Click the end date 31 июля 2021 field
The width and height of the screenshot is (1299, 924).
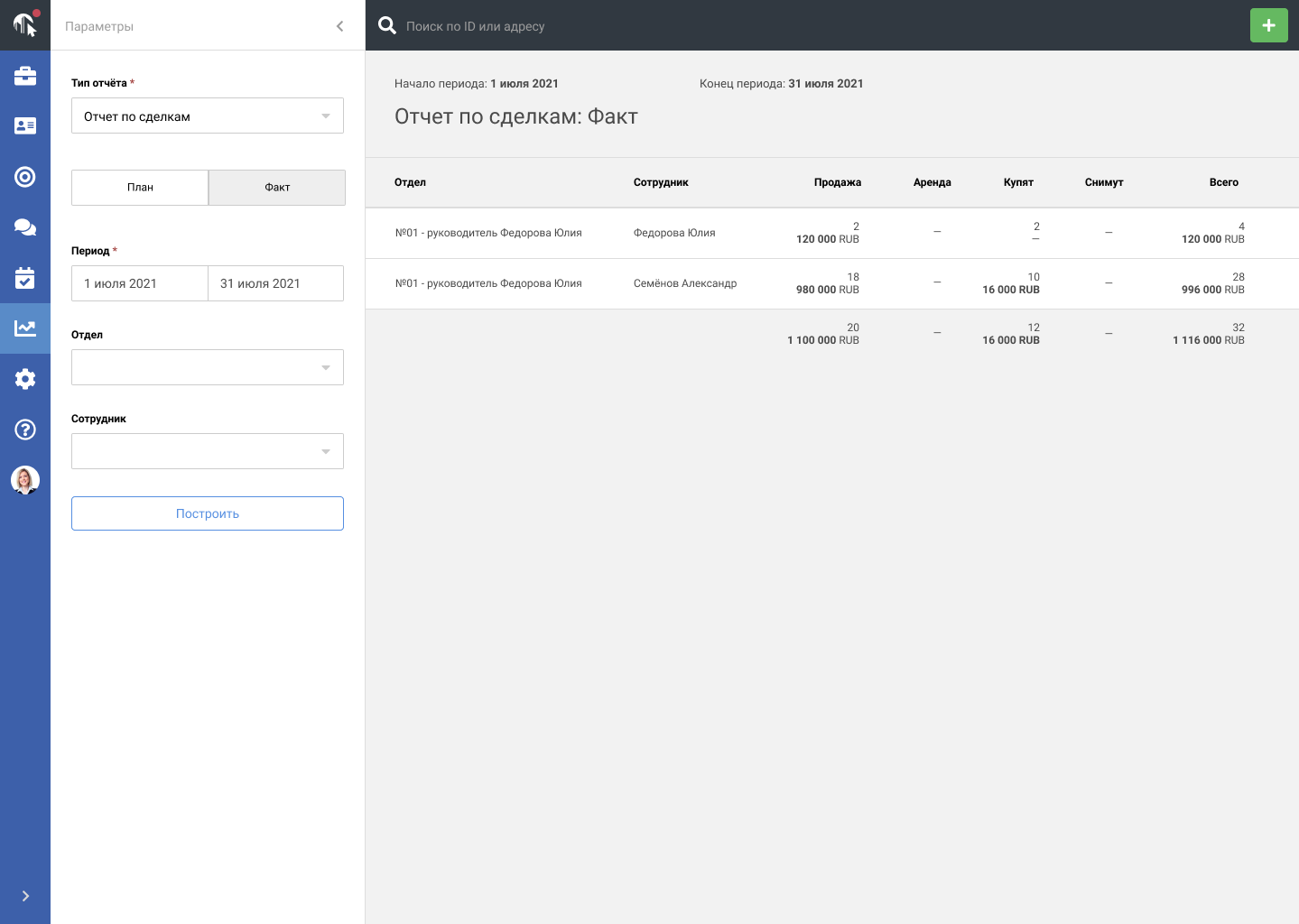pyautogui.click(x=276, y=283)
